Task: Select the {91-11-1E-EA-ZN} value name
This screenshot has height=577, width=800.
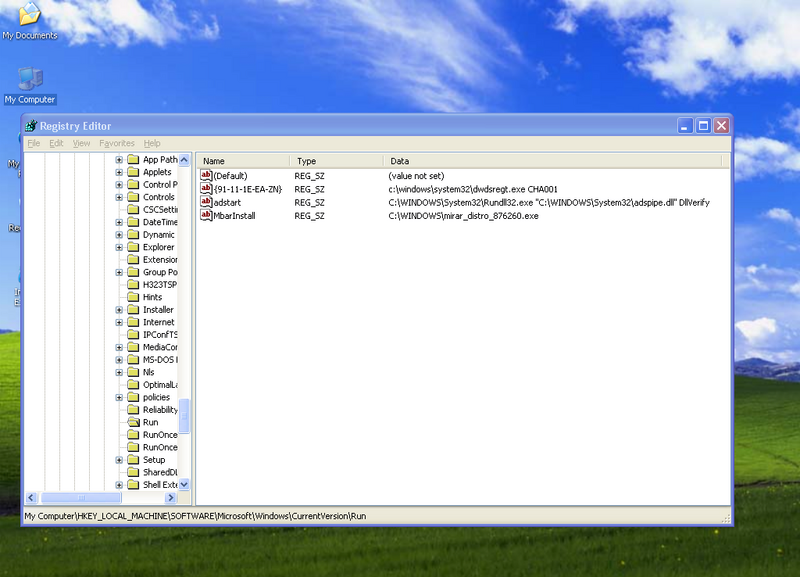Action: tap(247, 189)
